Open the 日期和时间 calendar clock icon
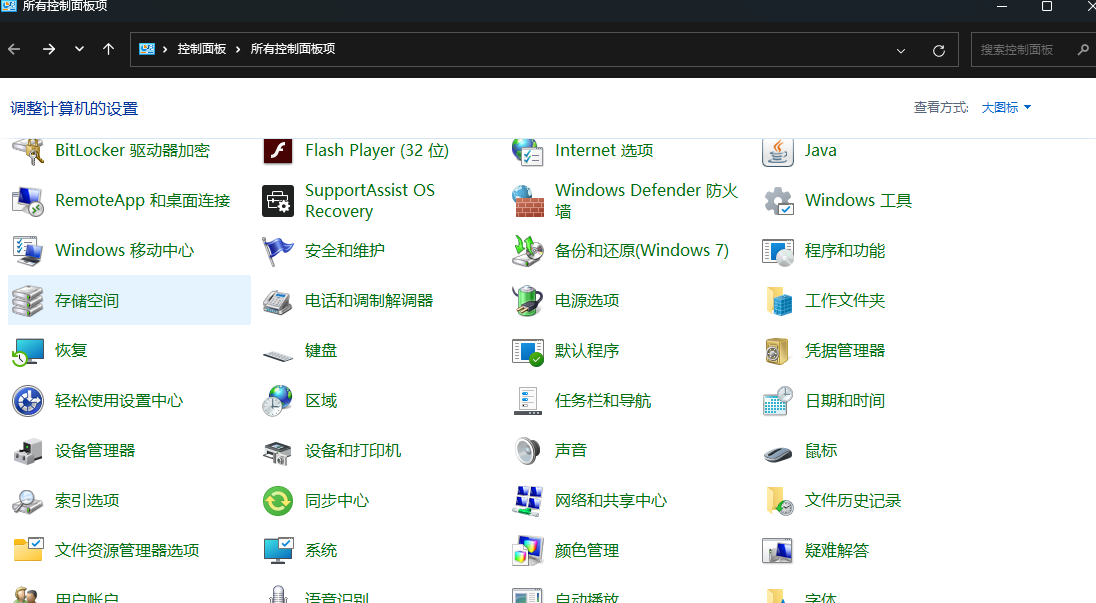 pos(778,401)
